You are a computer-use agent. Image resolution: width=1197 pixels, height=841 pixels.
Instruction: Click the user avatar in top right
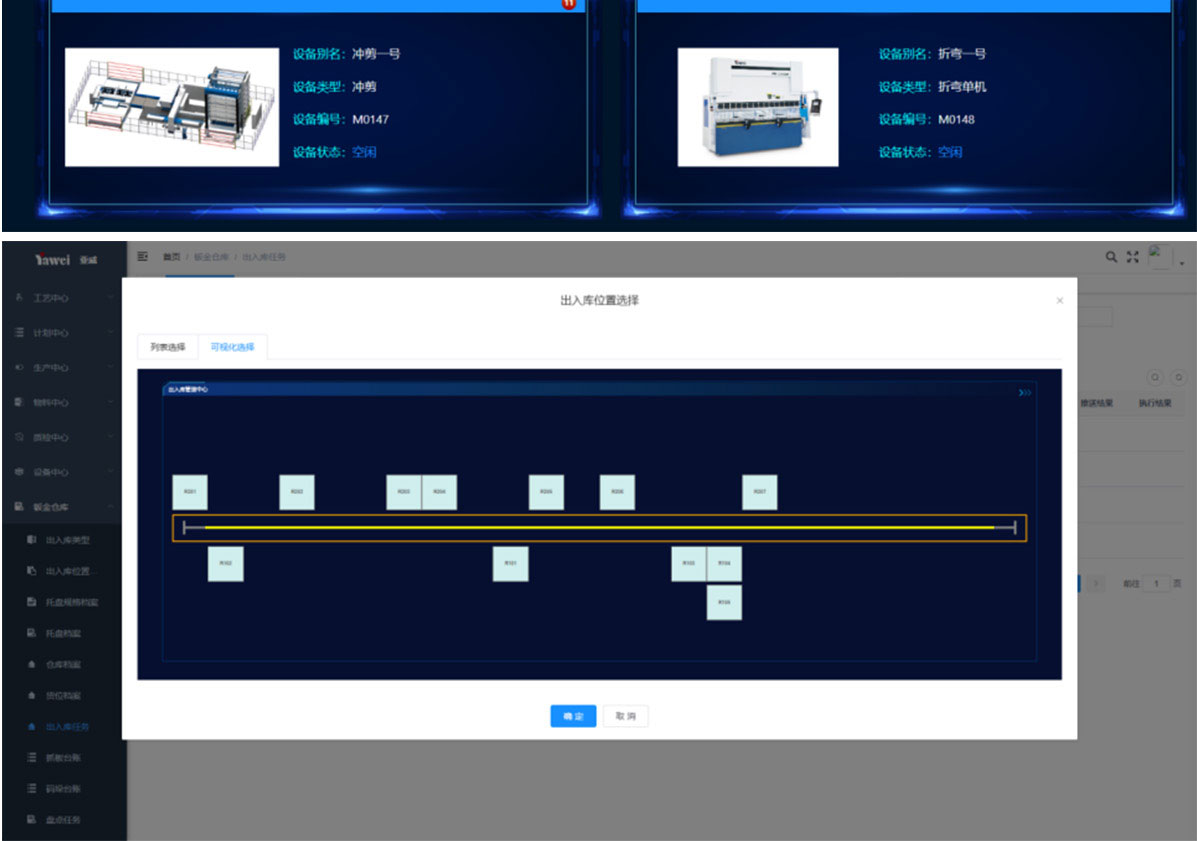pos(1160,257)
